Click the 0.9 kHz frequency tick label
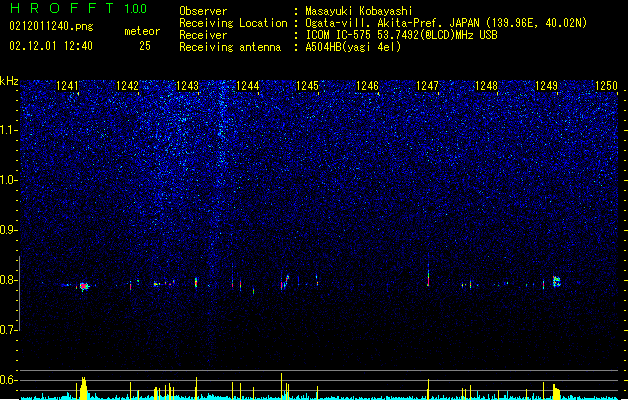Image resolution: width=629 pixels, height=400 pixels. click(9, 230)
